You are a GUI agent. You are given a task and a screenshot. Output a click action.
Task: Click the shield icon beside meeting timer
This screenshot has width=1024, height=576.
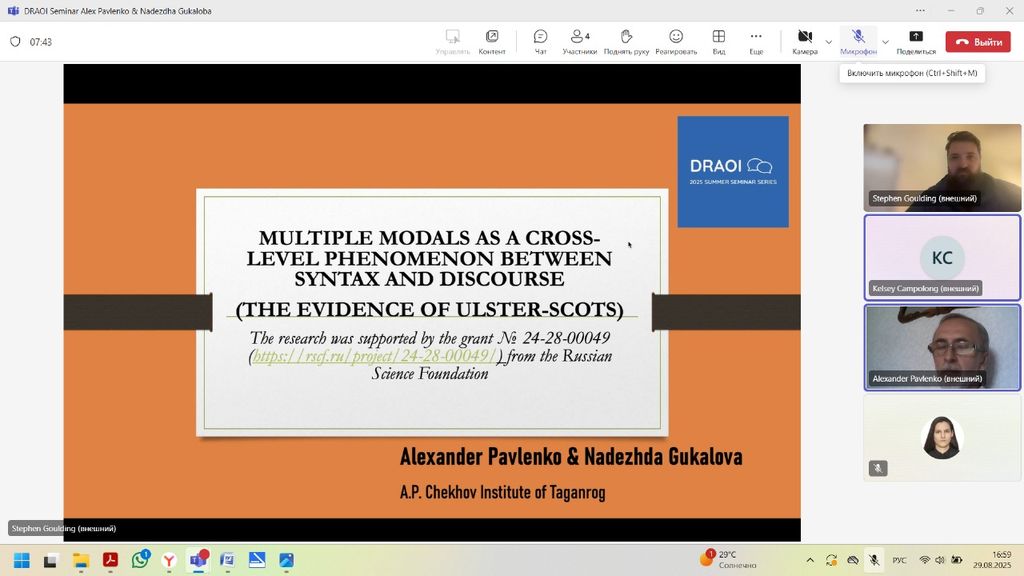[15, 42]
